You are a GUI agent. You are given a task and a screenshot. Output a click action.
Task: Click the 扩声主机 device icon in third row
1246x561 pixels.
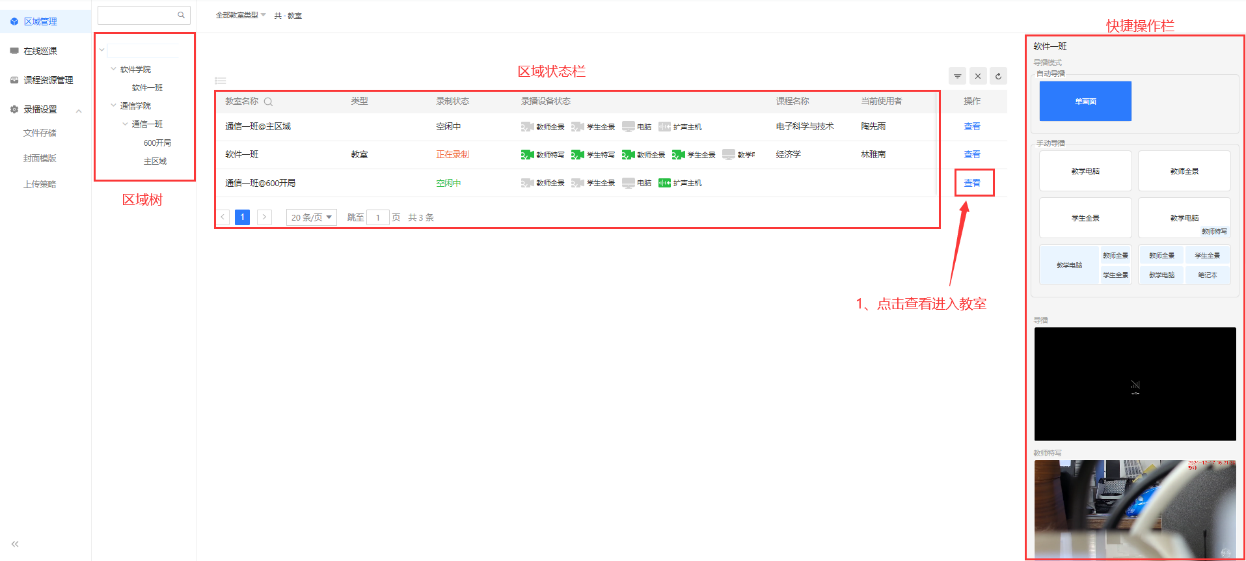[664, 183]
